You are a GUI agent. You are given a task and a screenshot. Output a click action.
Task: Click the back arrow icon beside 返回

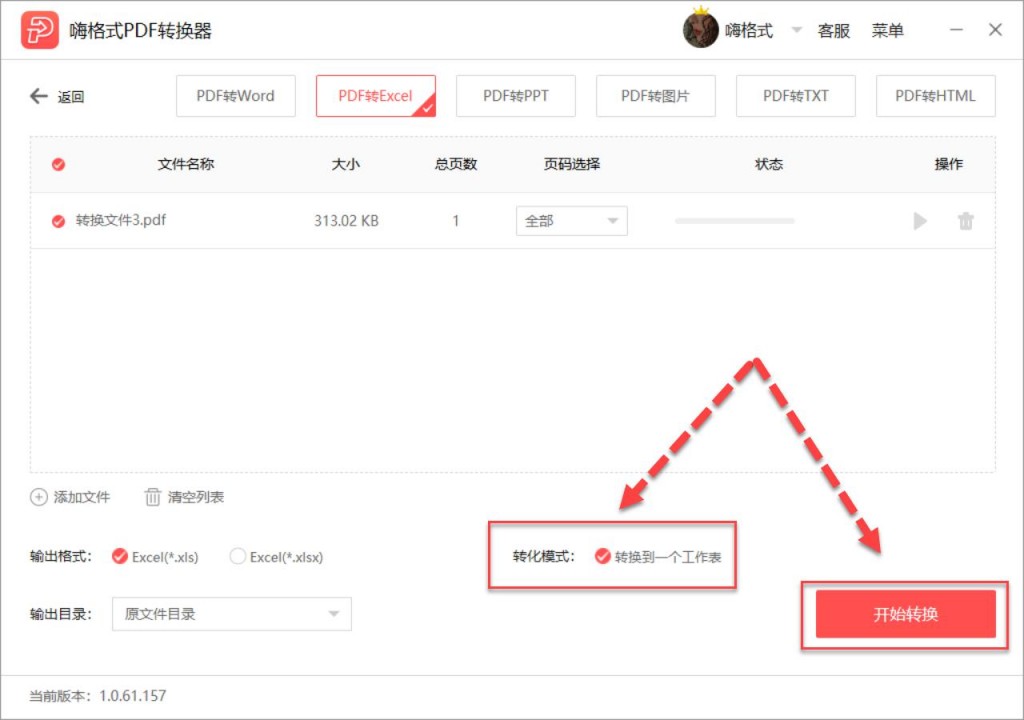click(x=39, y=96)
